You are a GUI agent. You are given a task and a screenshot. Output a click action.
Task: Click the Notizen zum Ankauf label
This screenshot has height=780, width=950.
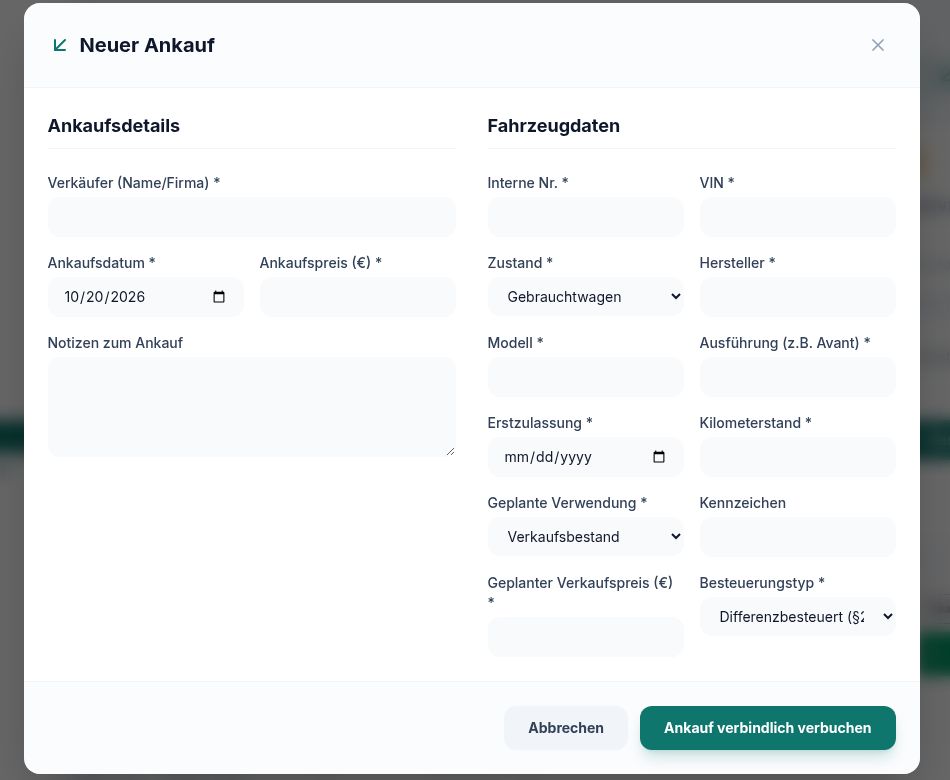[x=115, y=342]
